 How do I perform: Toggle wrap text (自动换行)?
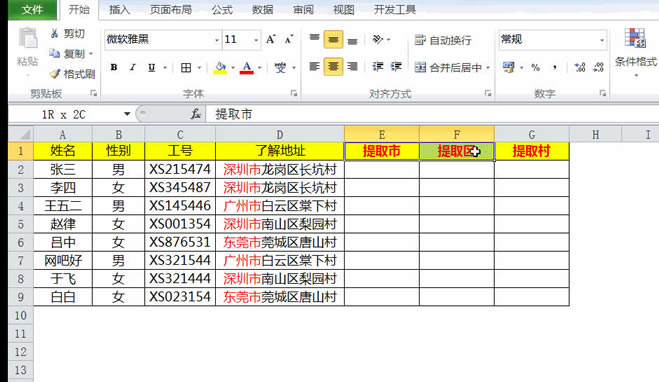(x=443, y=40)
